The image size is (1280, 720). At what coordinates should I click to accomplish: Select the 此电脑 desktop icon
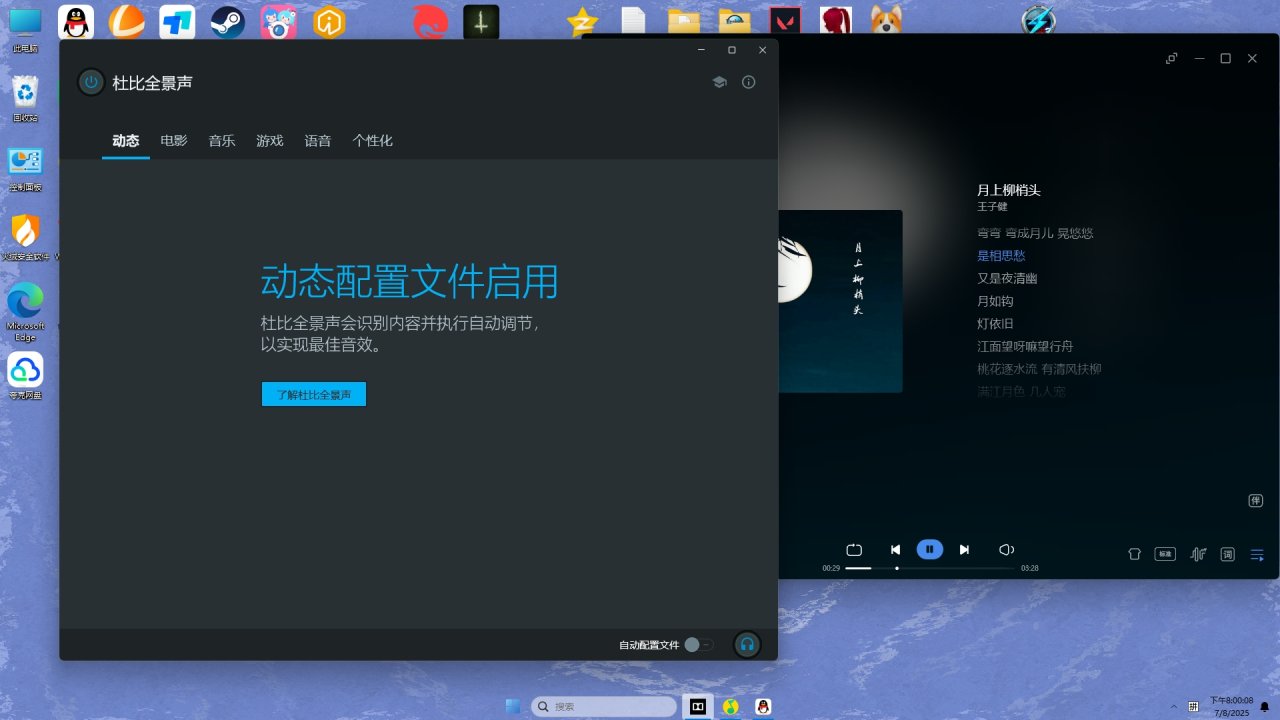[x=25, y=30]
